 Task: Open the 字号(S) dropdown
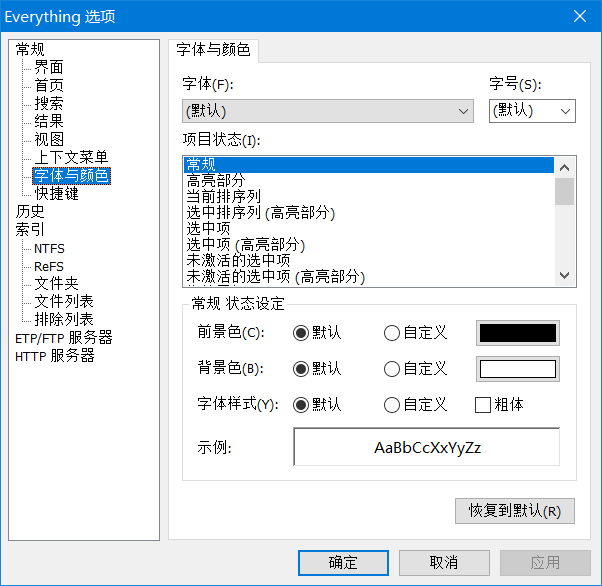pos(532,111)
